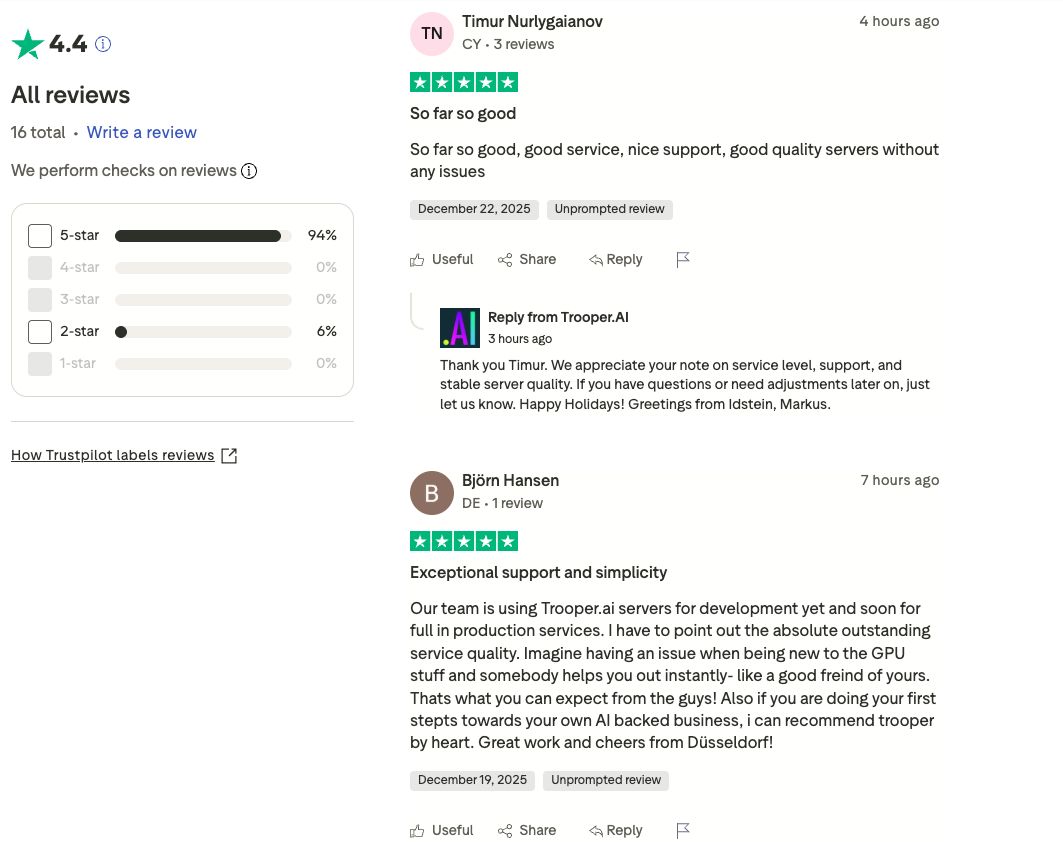The image size is (1063, 842).
Task: Toggle the 4-star rating filter
Action: click(x=40, y=267)
